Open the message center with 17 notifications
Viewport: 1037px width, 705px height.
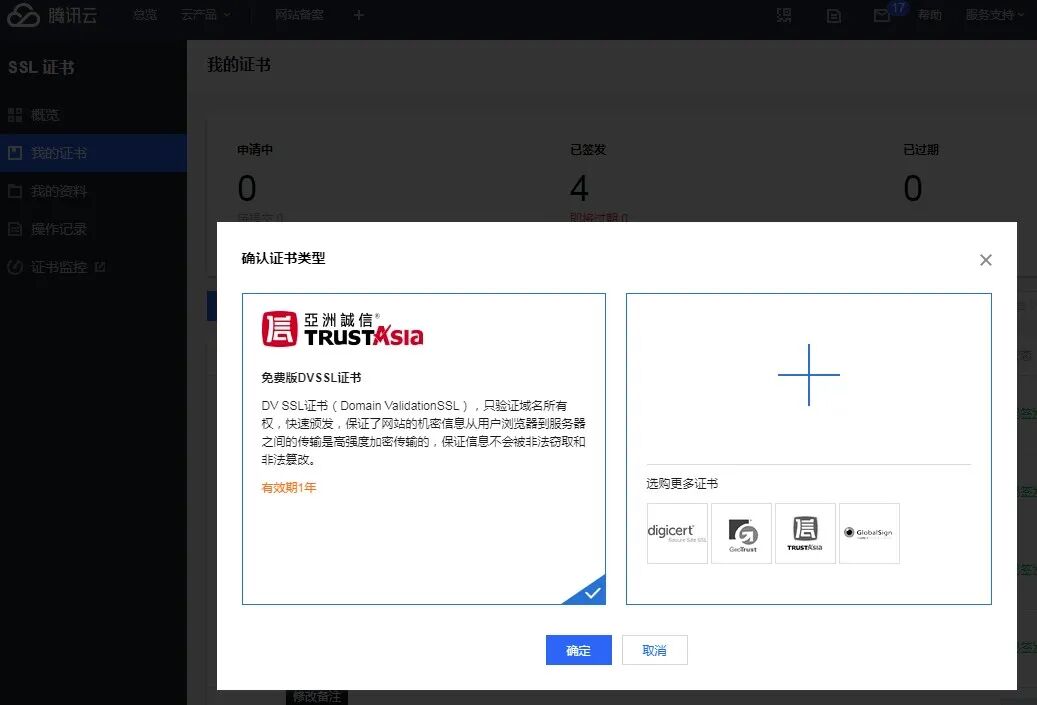click(x=884, y=15)
